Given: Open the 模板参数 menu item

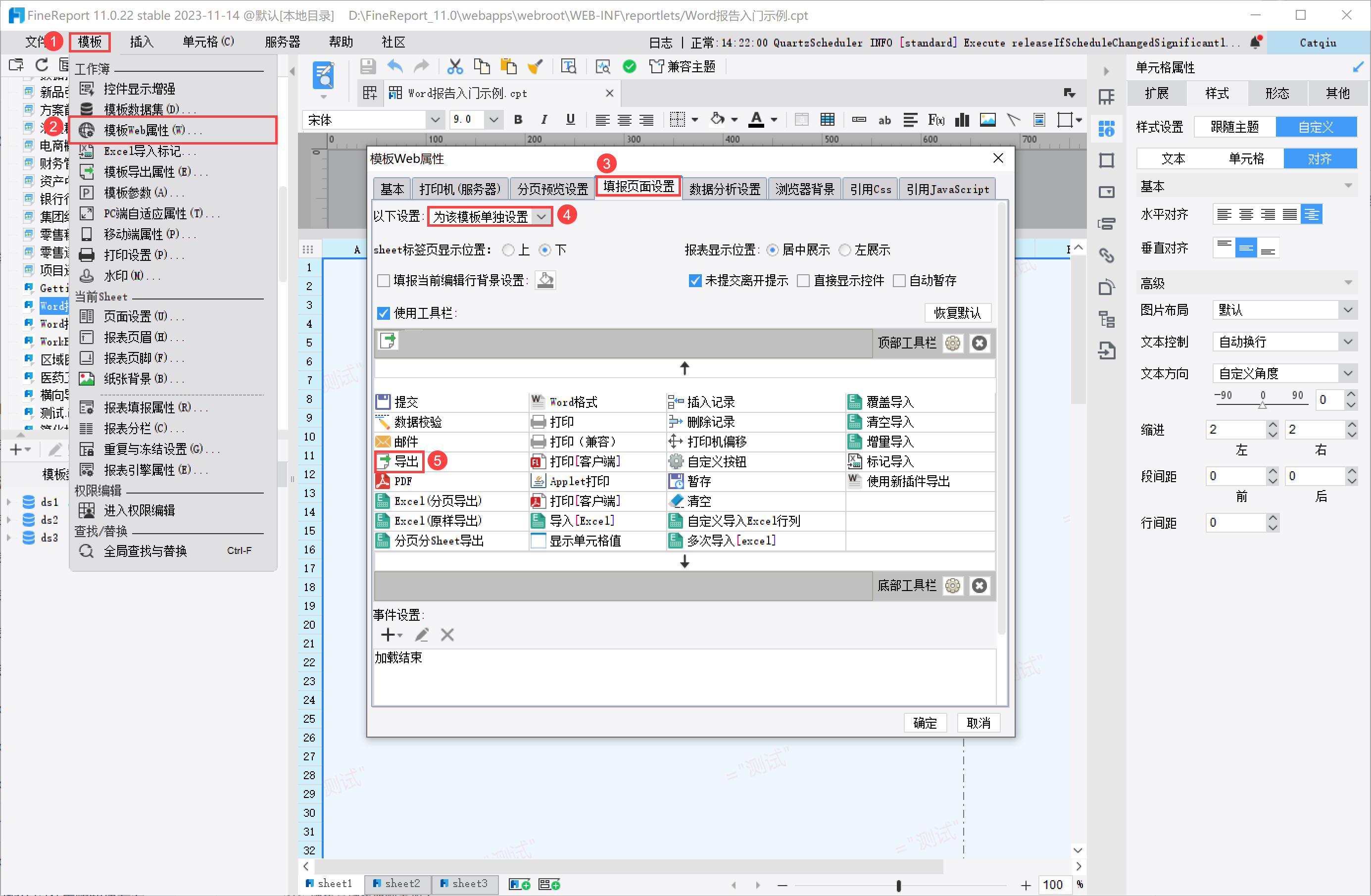Looking at the screenshot, I should (x=135, y=193).
